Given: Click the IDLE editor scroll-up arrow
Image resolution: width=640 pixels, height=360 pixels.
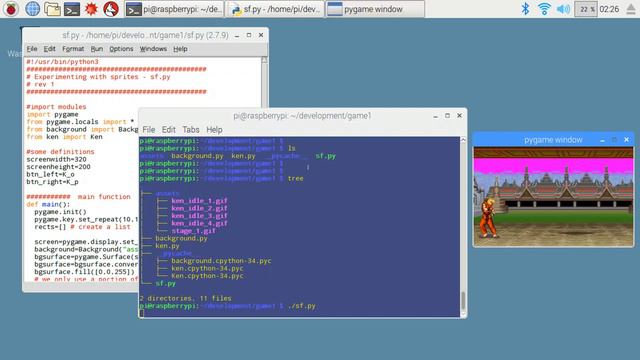Looking at the screenshot, I should click(264, 60).
